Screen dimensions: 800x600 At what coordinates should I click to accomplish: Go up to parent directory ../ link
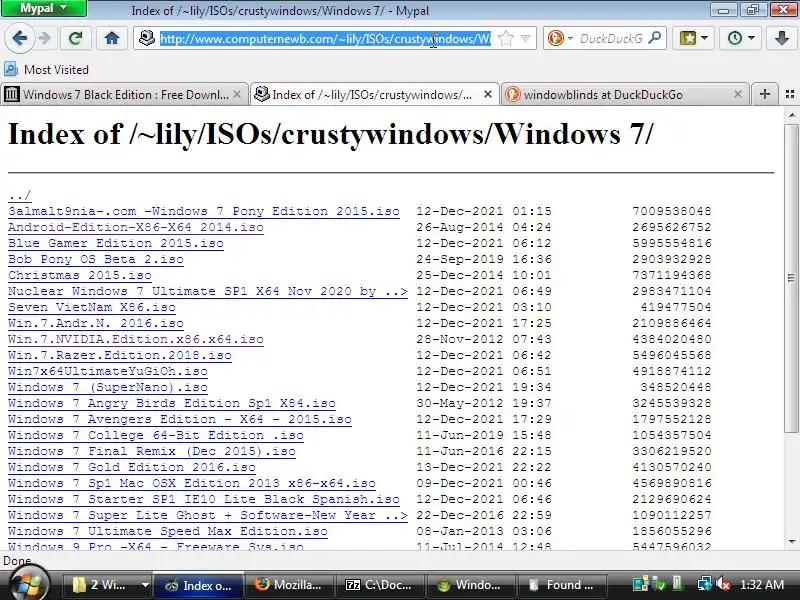19,195
